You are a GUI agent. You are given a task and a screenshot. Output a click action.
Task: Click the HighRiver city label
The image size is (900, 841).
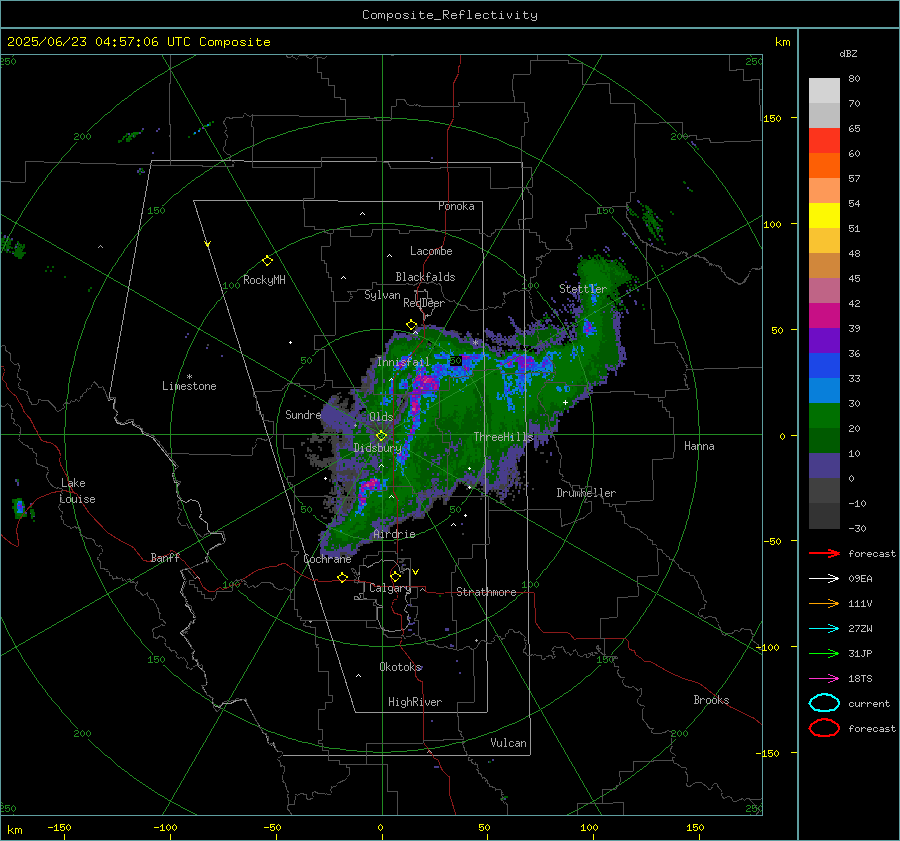pos(415,702)
